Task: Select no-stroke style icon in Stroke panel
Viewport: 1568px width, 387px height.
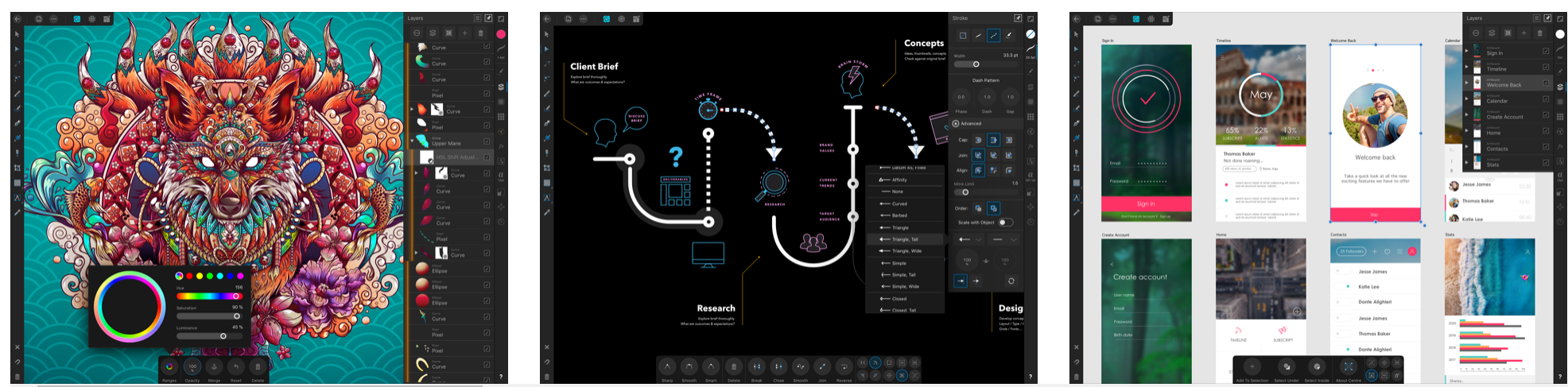Action: point(962,36)
